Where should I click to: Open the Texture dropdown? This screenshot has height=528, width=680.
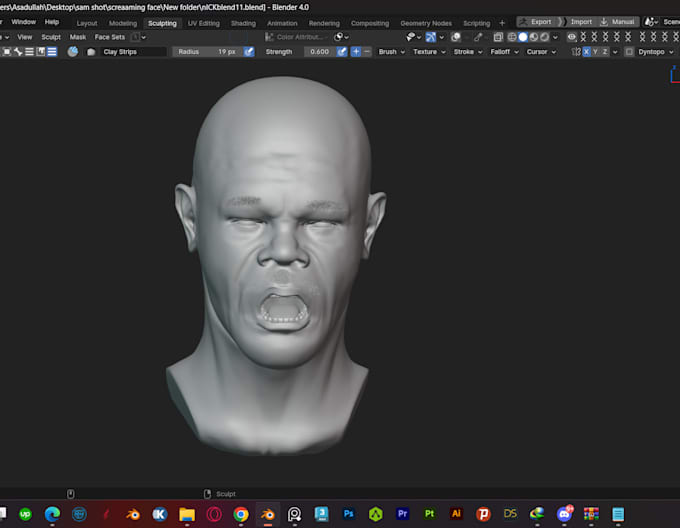429,52
